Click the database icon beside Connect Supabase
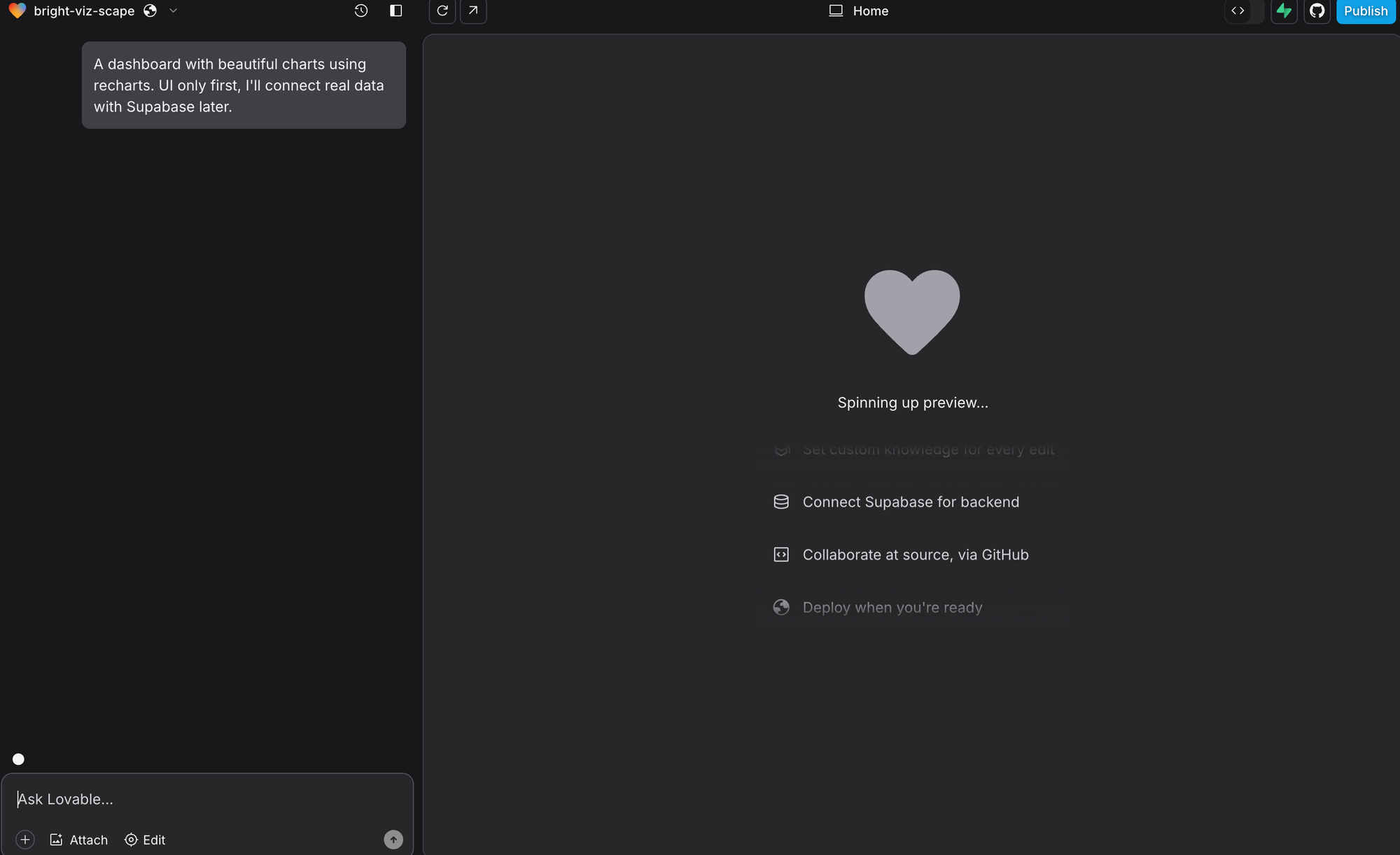 point(780,502)
